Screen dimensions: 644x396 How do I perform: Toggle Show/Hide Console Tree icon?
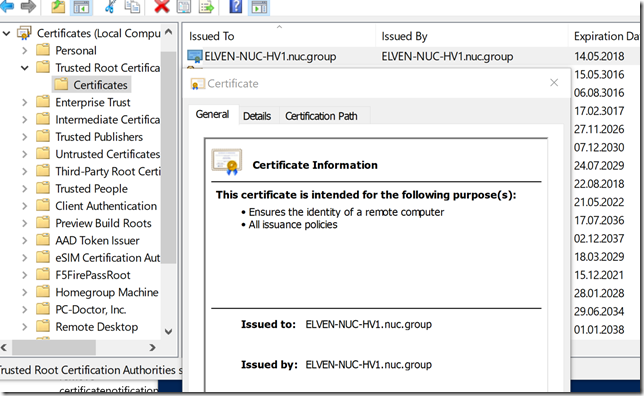tap(81, 7)
